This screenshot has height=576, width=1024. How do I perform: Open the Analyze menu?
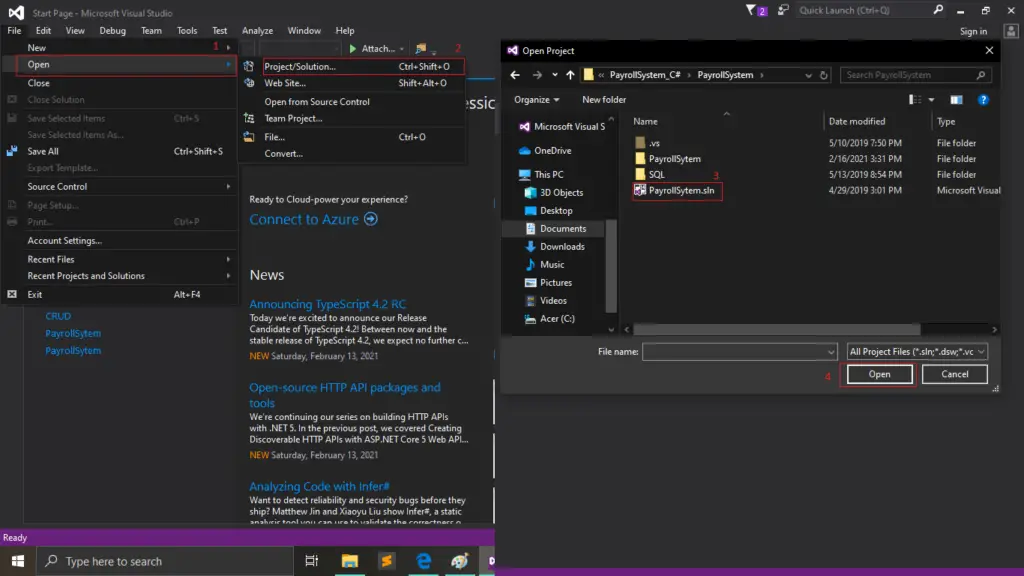pyautogui.click(x=257, y=30)
